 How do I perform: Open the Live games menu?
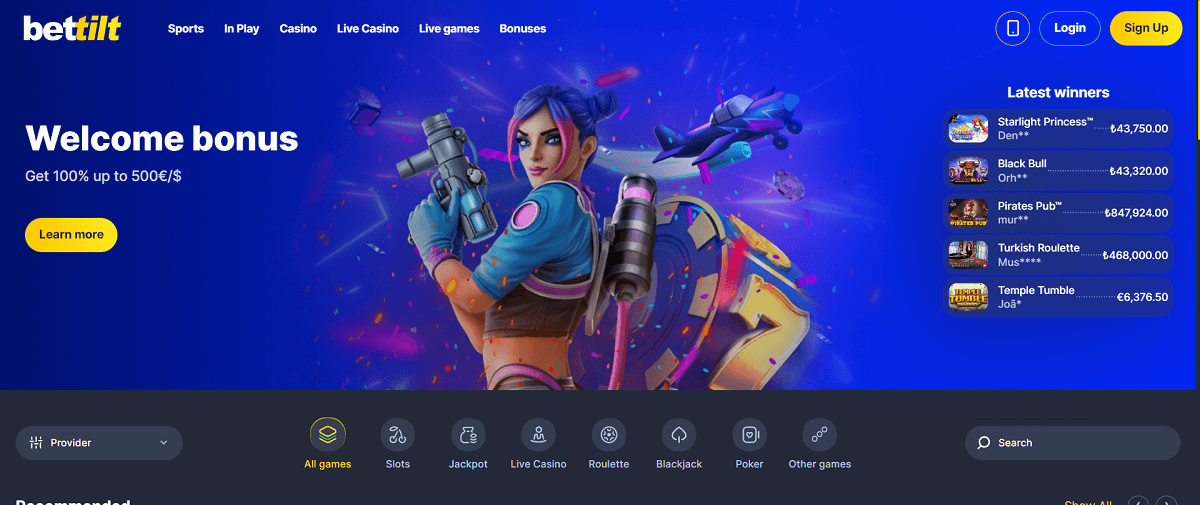[x=449, y=29]
